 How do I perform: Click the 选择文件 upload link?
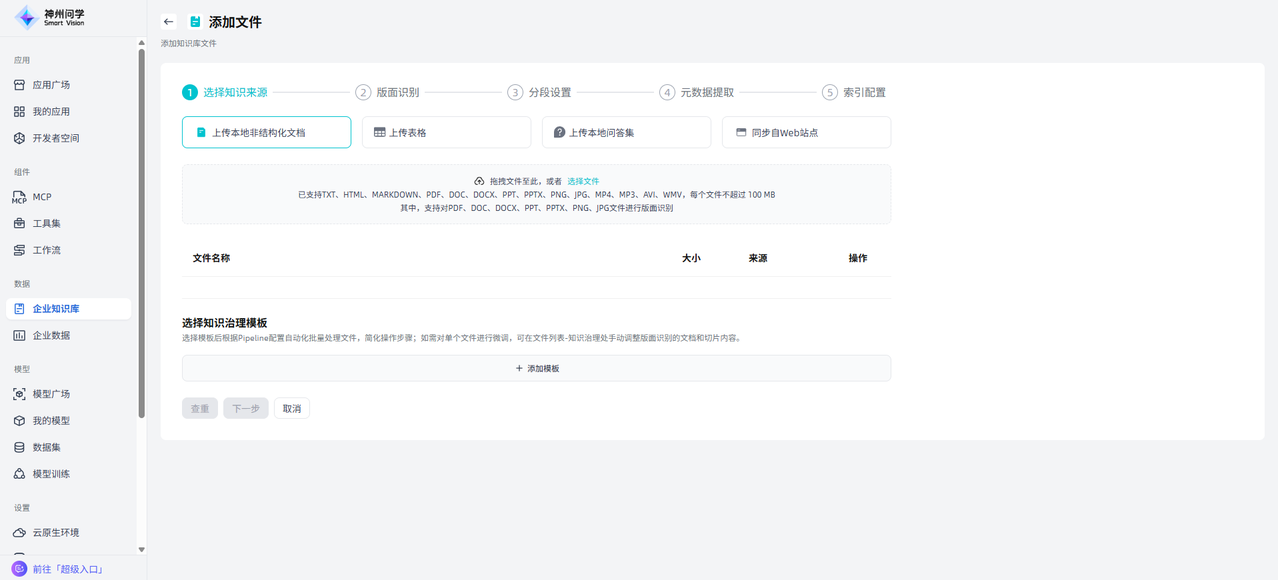[x=583, y=182]
